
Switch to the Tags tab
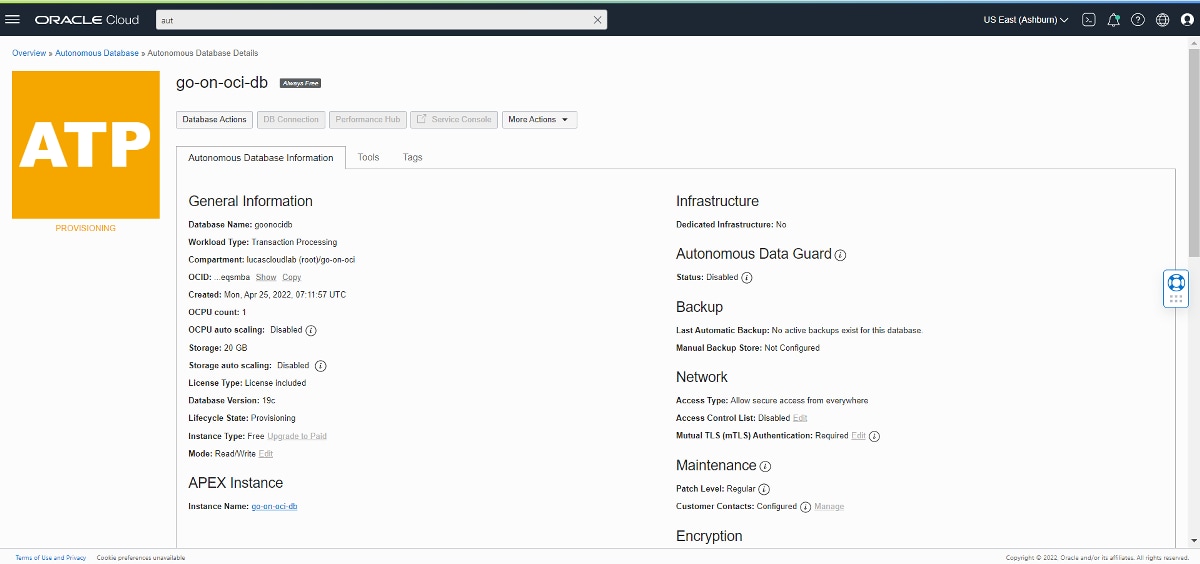(x=413, y=157)
